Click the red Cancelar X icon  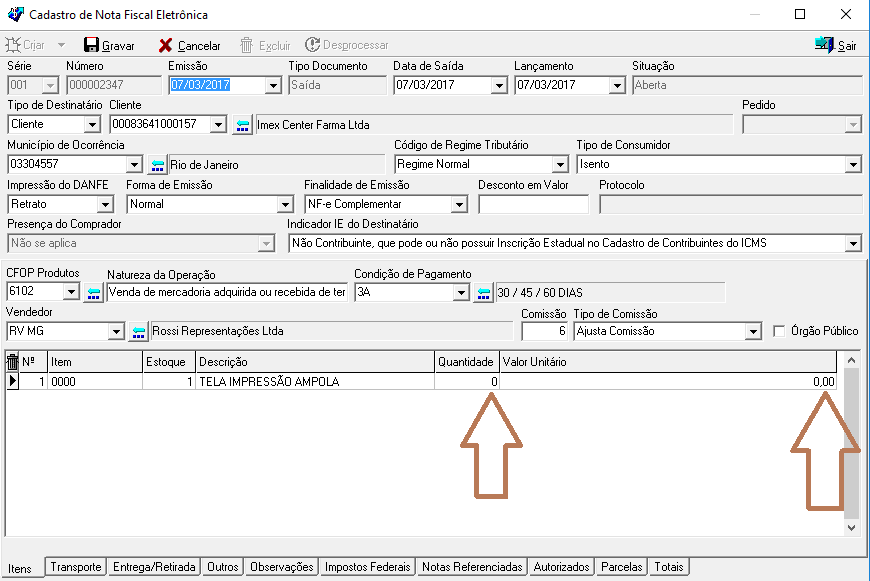point(166,45)
